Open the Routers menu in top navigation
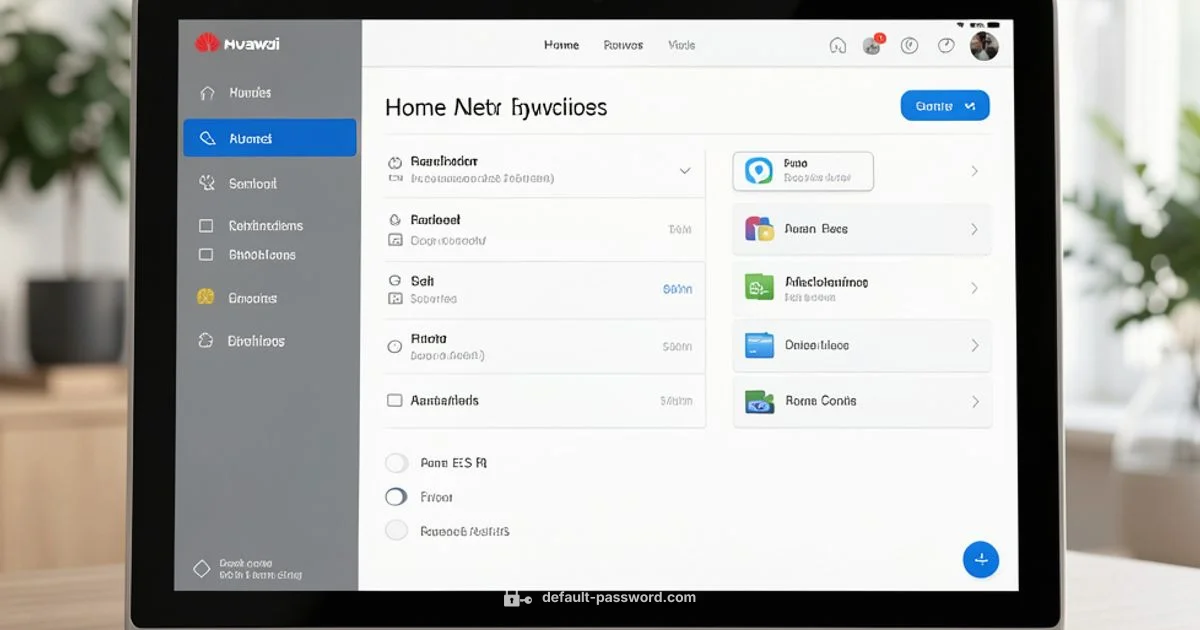 [x=622, y=45]
